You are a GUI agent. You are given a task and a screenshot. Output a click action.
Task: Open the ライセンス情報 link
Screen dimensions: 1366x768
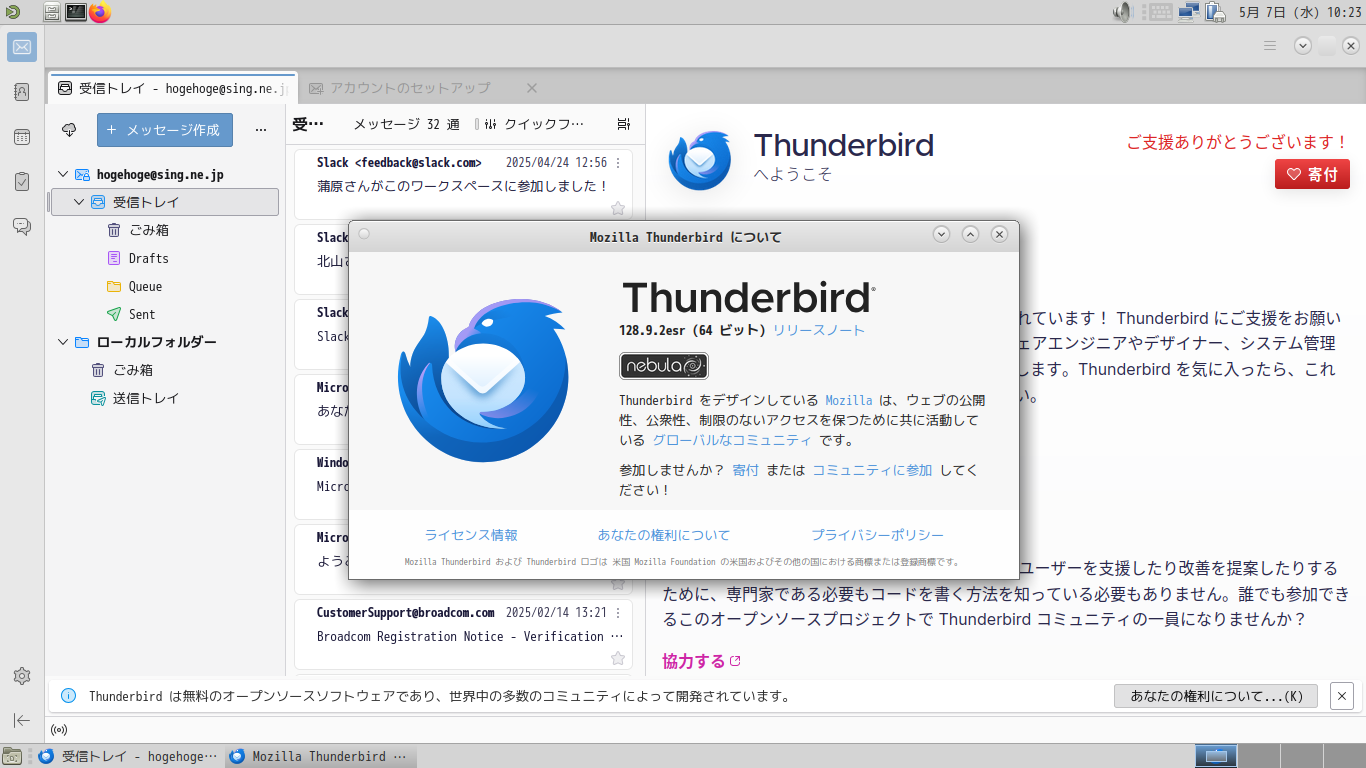471,535
